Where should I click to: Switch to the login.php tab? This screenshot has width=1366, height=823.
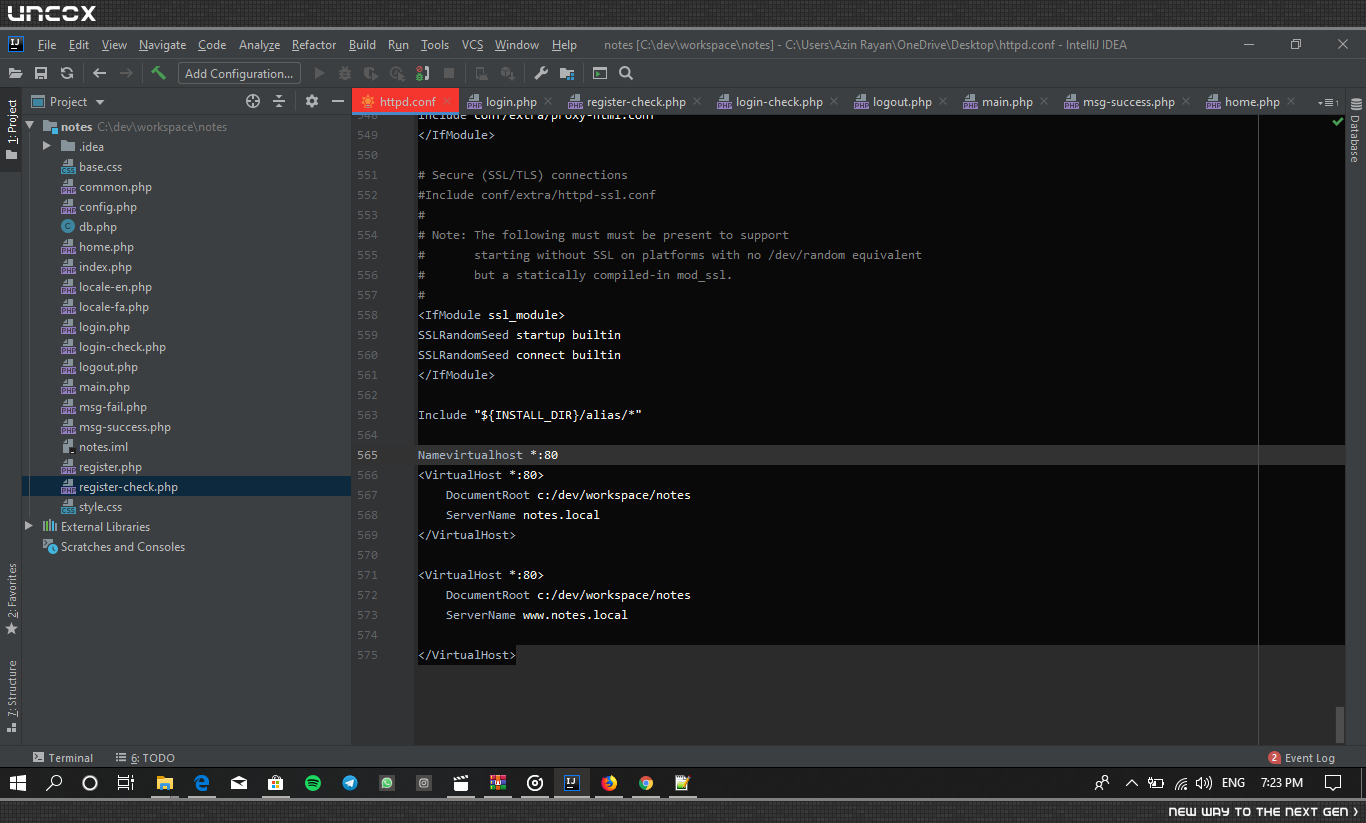click(x=511, y=102)
